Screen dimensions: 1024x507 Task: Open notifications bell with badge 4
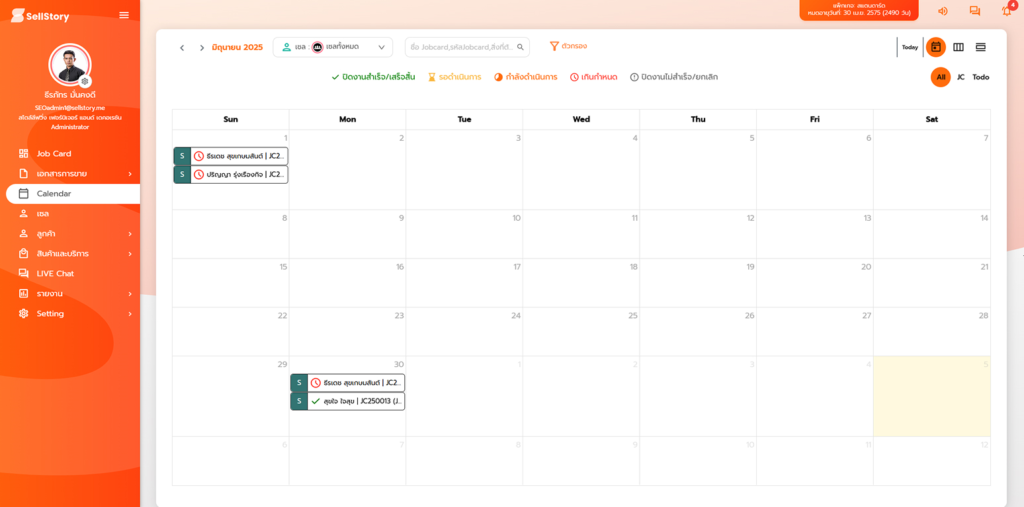1007,10
